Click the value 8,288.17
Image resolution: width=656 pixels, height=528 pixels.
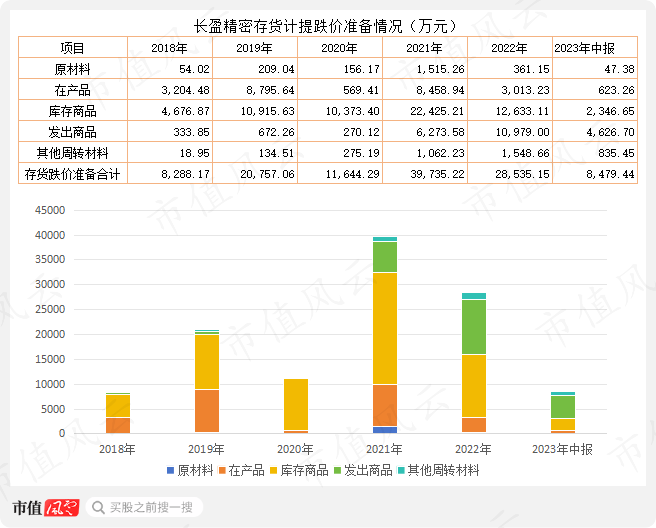[185, 174]
